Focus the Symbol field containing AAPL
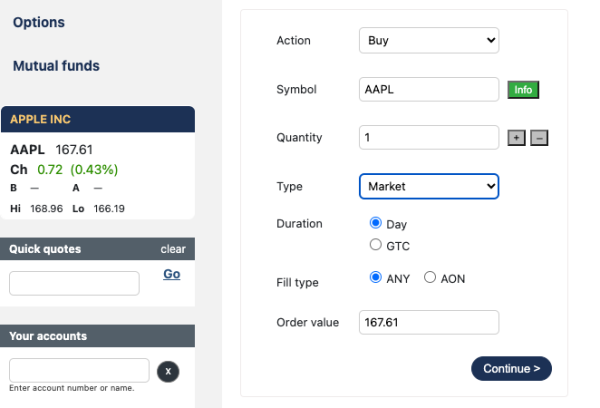600x408 pixels. [x=428, y=89]
